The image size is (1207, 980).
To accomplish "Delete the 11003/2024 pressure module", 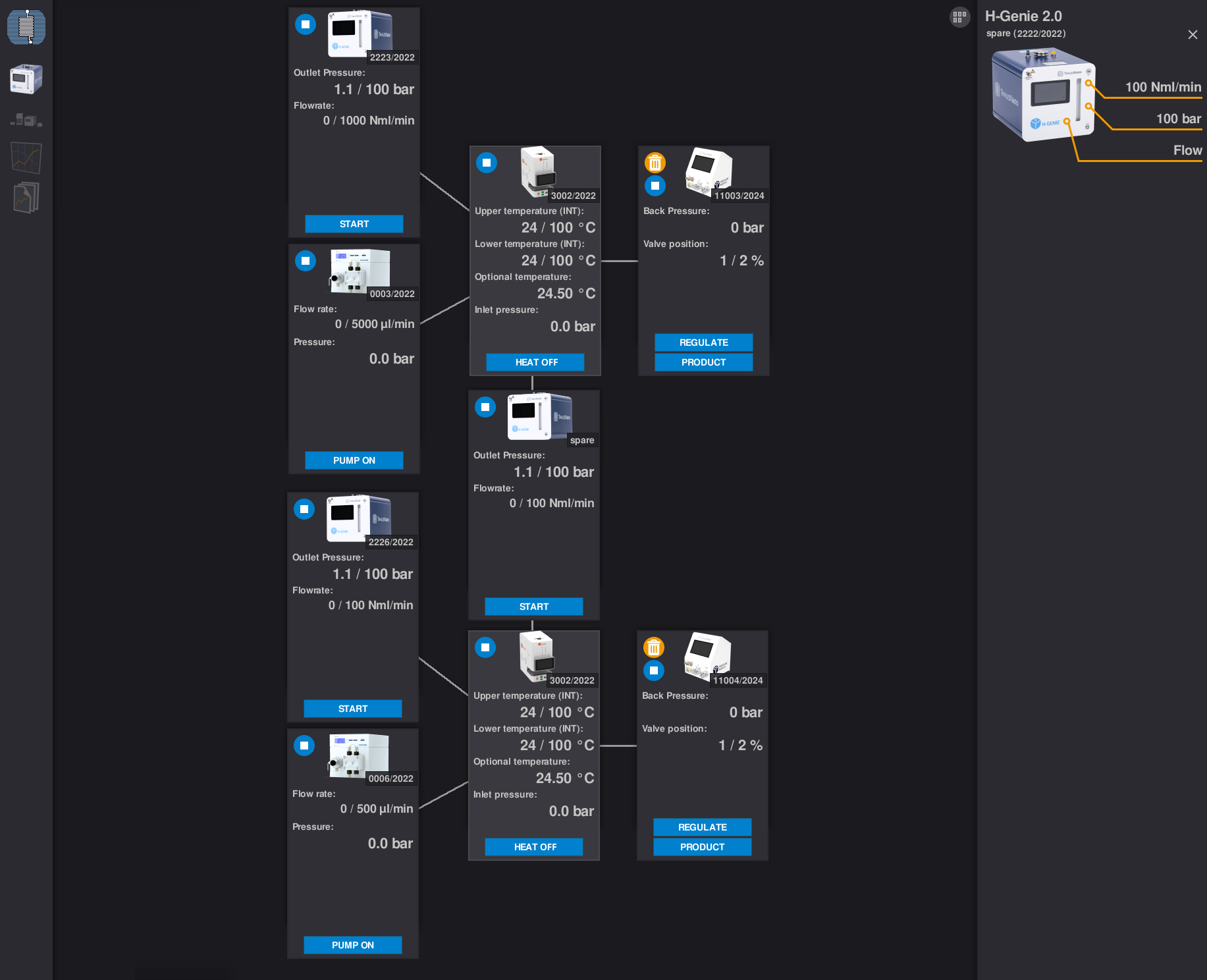I will 655,163.
